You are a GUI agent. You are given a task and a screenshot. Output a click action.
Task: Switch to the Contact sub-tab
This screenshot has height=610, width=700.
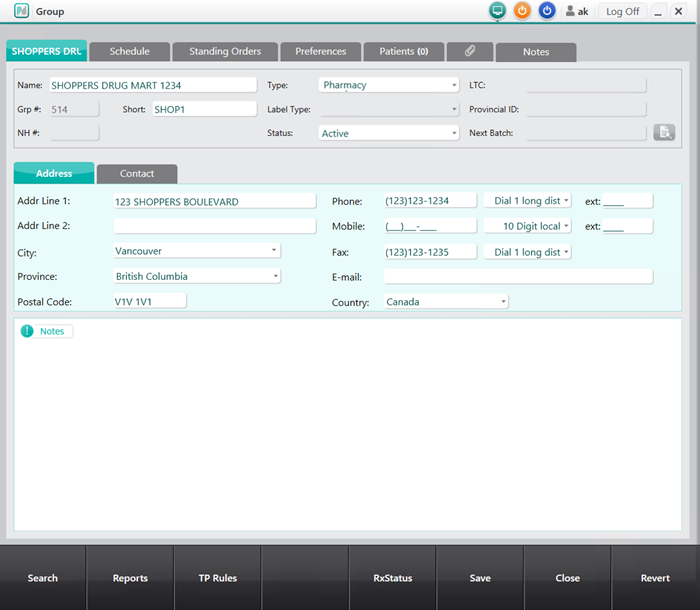pos(137,174)
